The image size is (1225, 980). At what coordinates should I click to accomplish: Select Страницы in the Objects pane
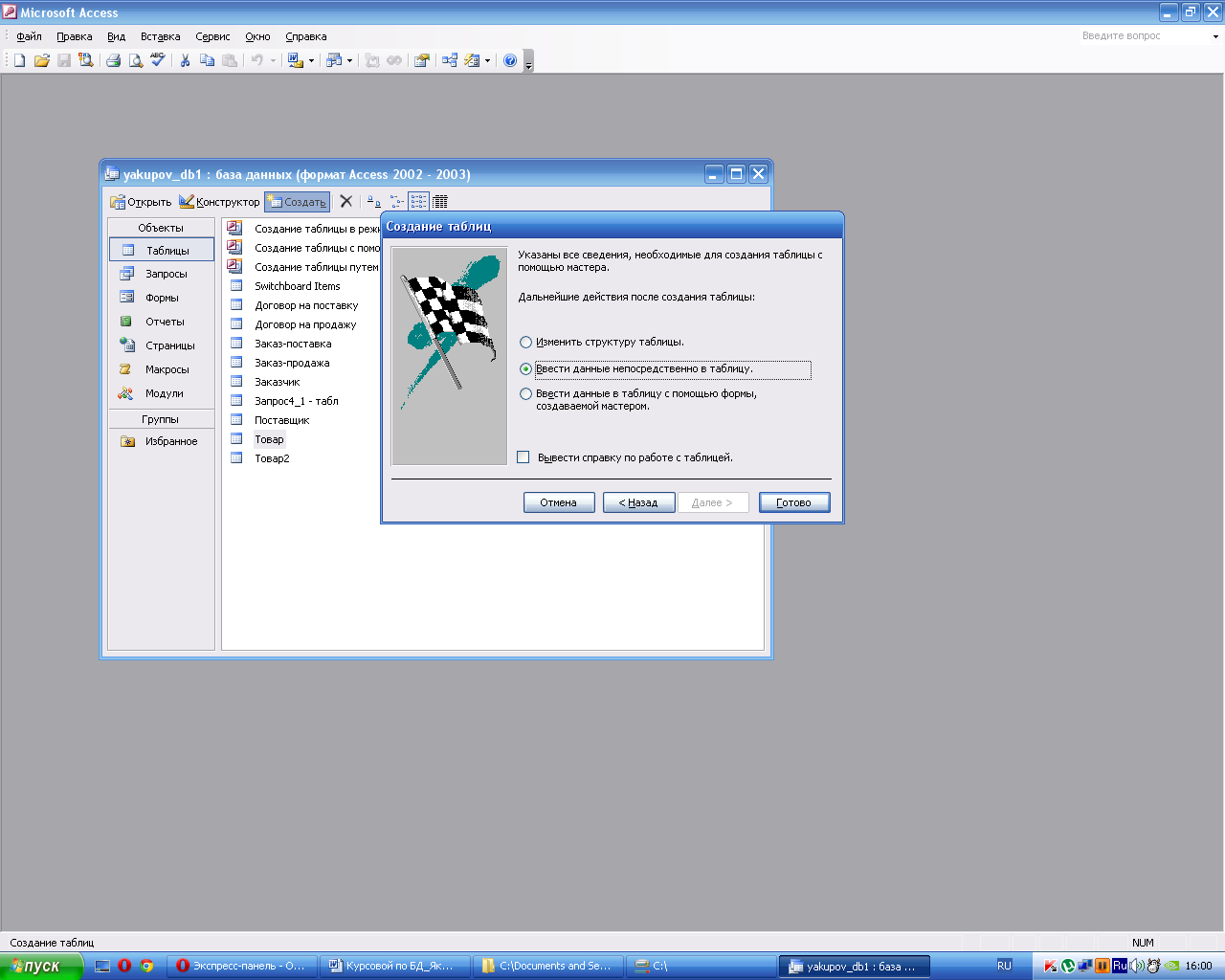point(161,345)
